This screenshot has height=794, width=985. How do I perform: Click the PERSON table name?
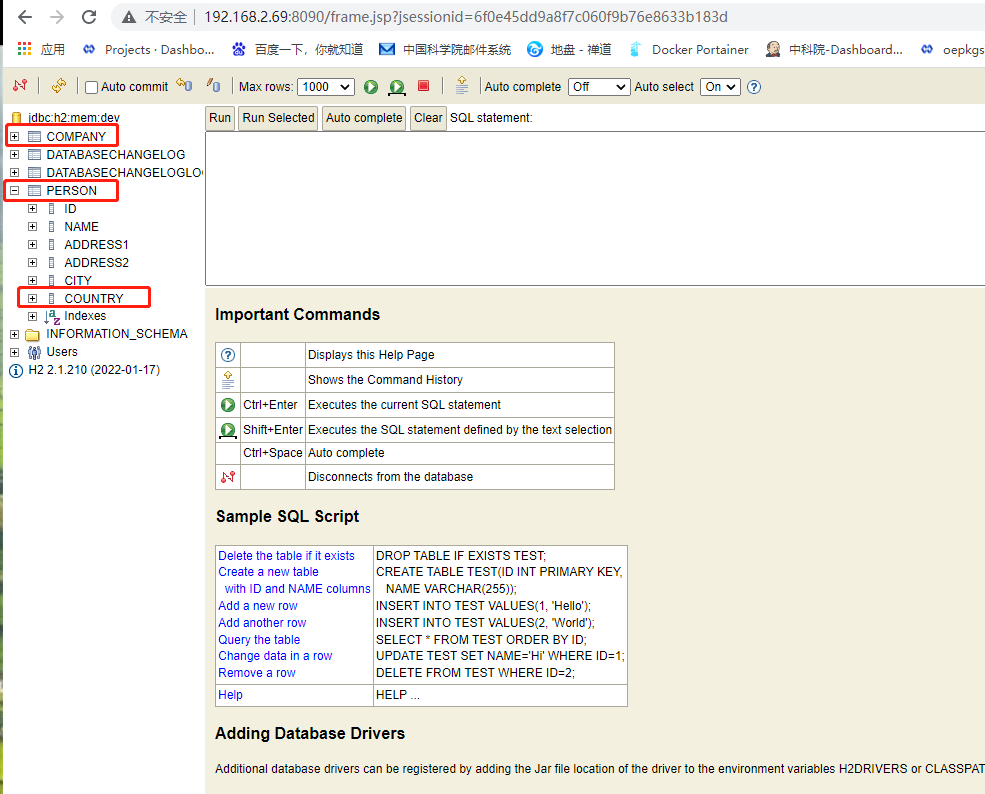coord(72,190)
